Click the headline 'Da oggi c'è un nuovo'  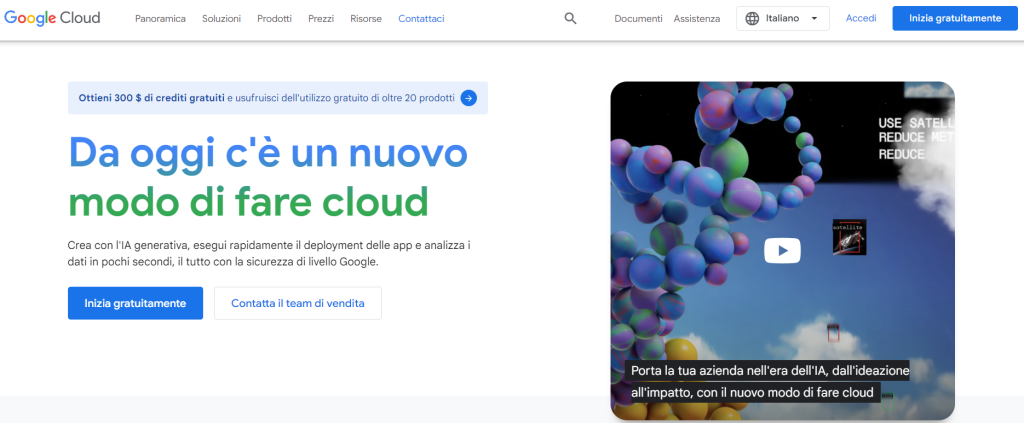[268, 152]
